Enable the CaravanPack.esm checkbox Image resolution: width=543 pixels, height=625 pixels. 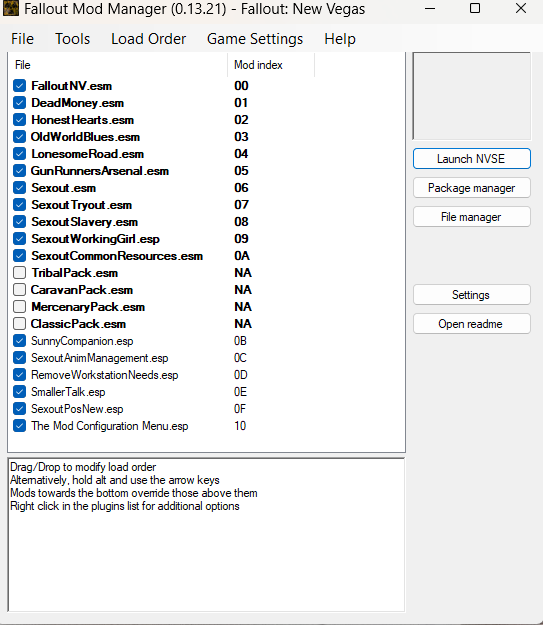[20, 290]
